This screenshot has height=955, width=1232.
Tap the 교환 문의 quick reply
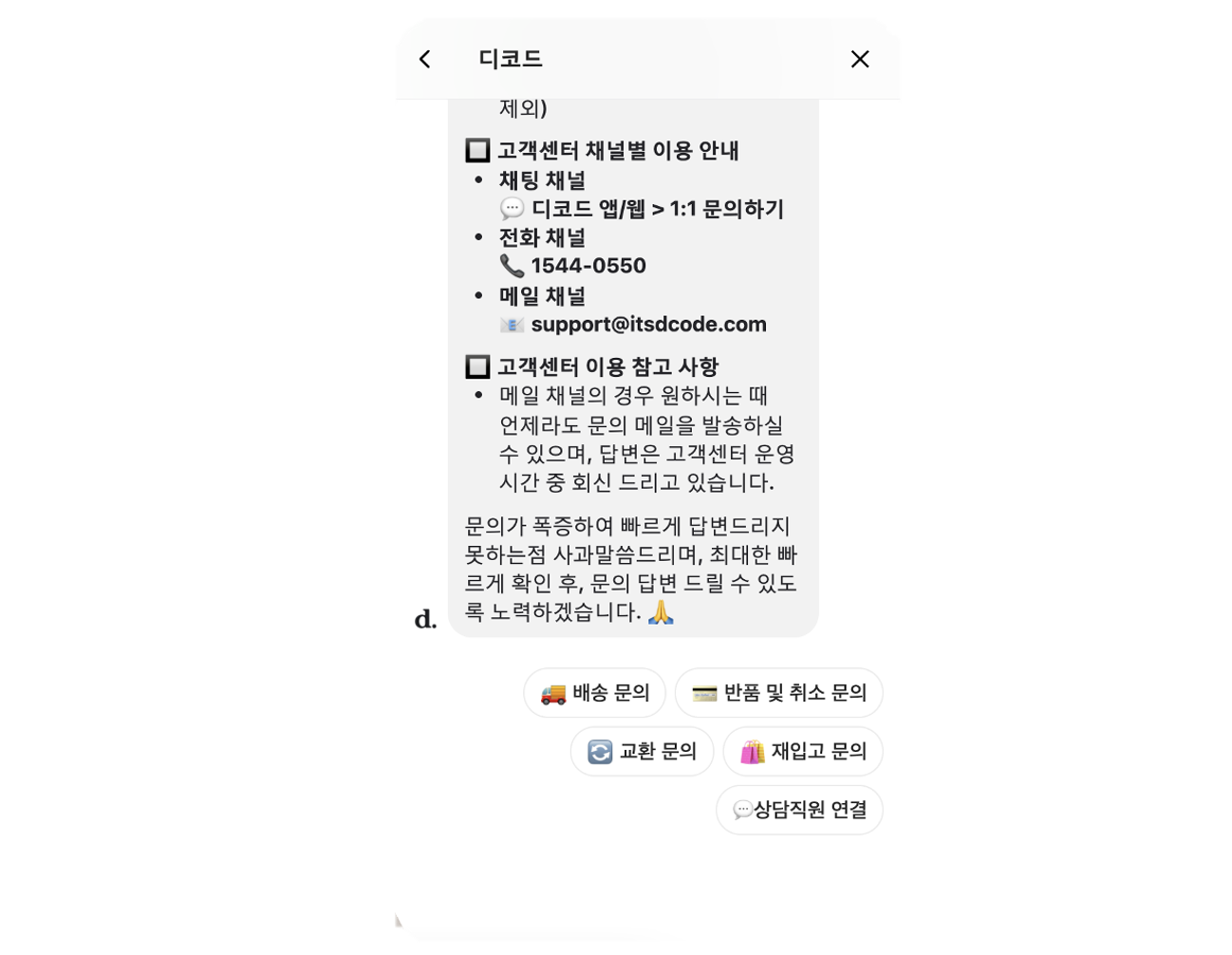tap(642, 752)
